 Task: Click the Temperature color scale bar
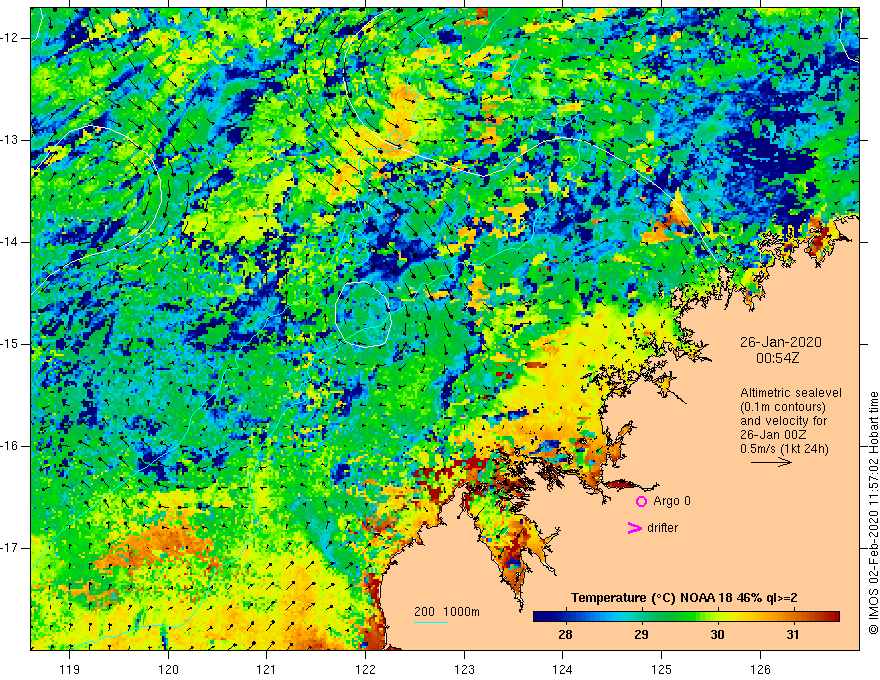pyautogui.click(x=686, y=617)
